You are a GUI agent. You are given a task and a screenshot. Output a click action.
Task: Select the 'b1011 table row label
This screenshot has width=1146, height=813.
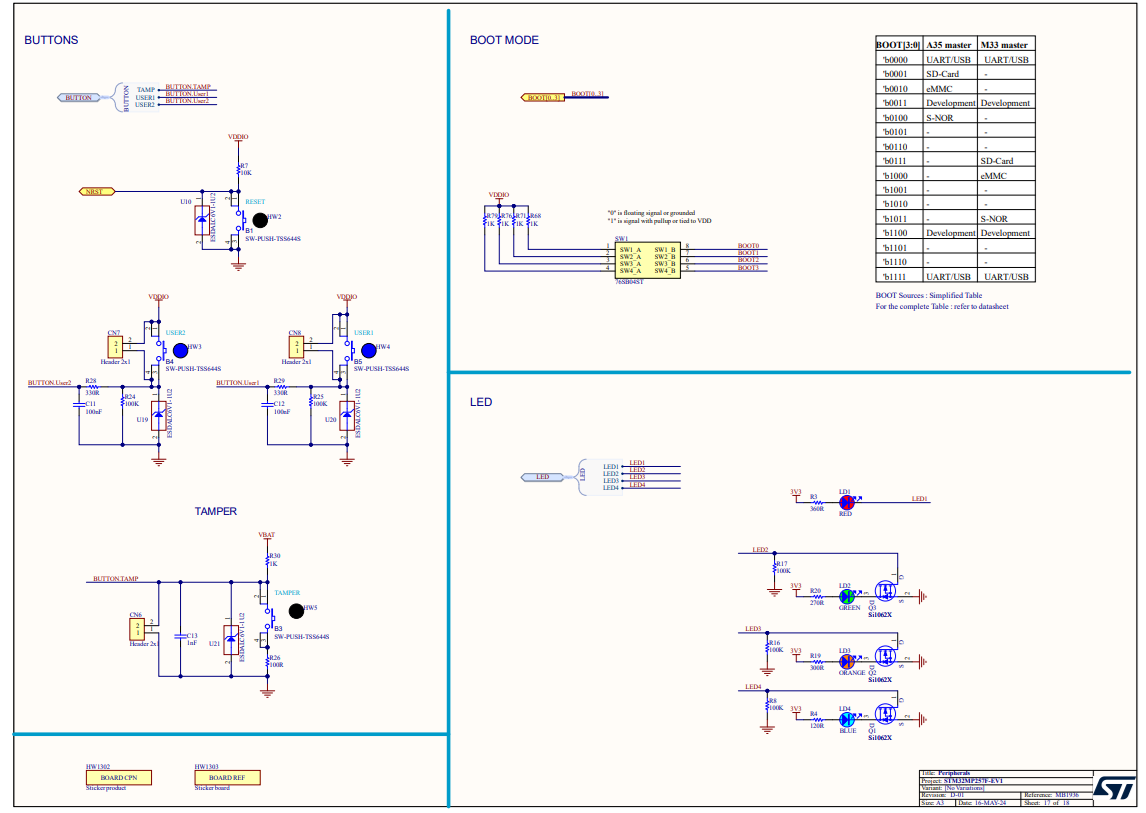click(895, 219)
